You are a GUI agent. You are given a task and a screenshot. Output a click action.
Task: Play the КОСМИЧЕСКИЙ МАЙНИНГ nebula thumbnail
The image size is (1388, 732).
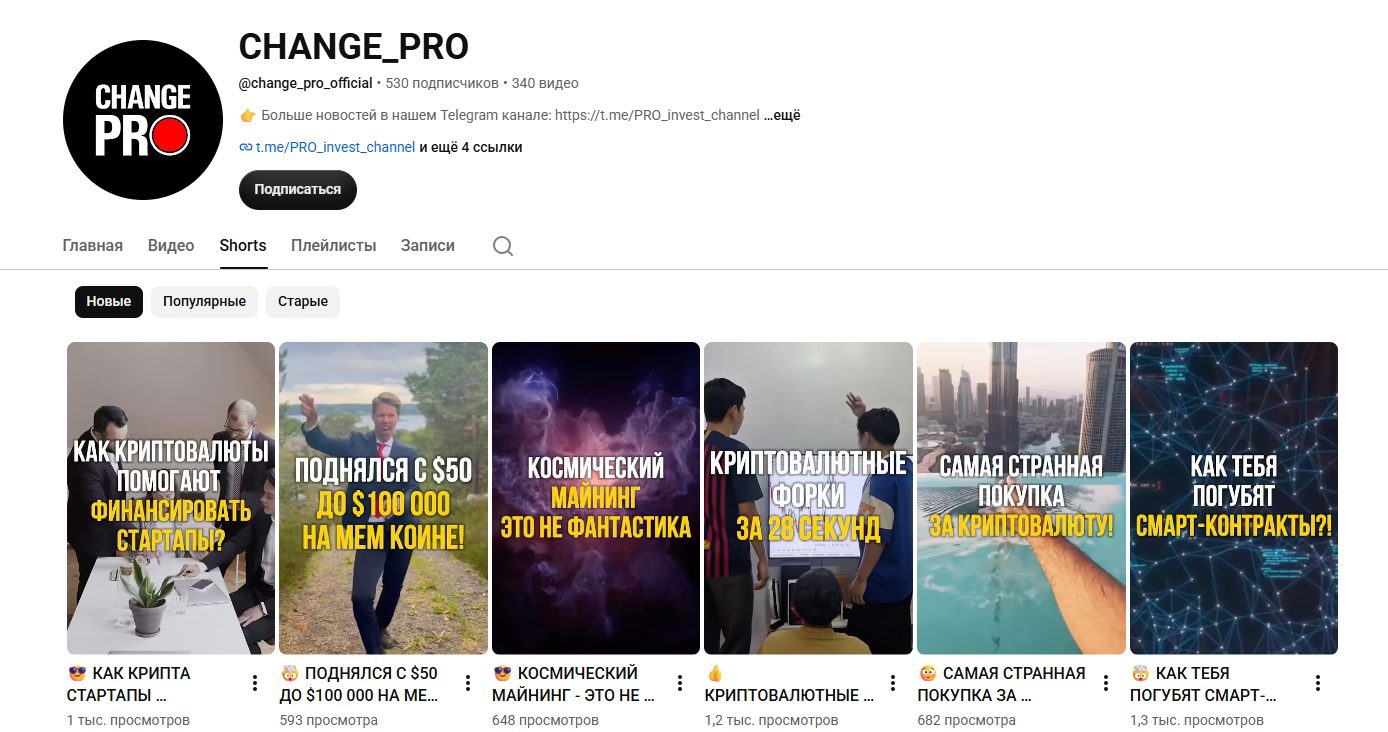click(x=596, y=498)
